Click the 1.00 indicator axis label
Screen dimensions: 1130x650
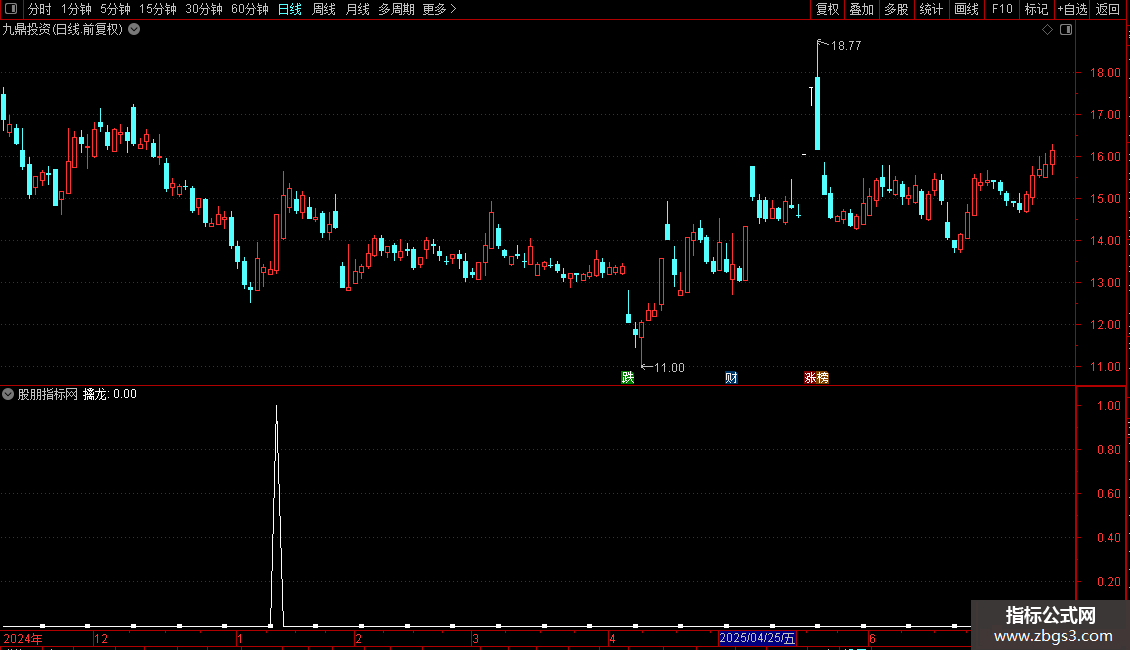click(x=1108, y=406)
